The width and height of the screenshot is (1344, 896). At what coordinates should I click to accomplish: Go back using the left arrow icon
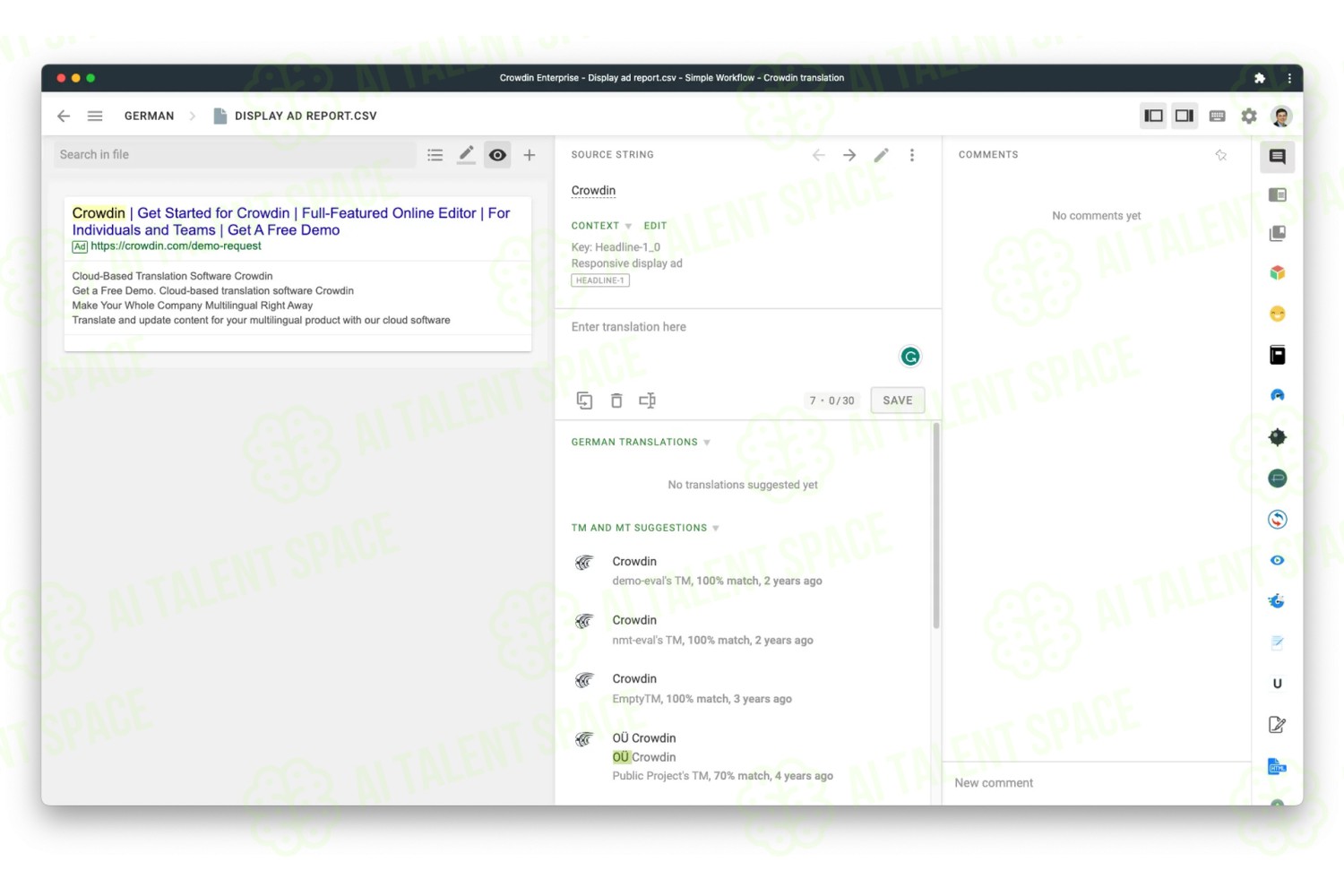[64, 116]
